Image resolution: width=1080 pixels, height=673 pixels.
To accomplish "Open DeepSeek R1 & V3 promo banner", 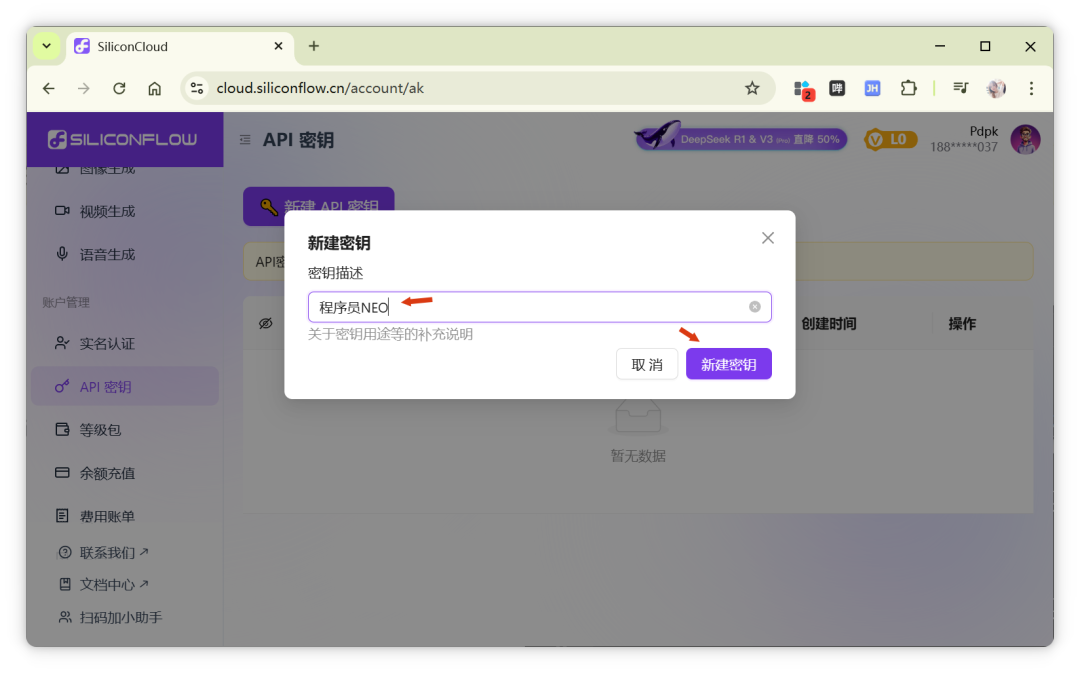I will 740,138.
